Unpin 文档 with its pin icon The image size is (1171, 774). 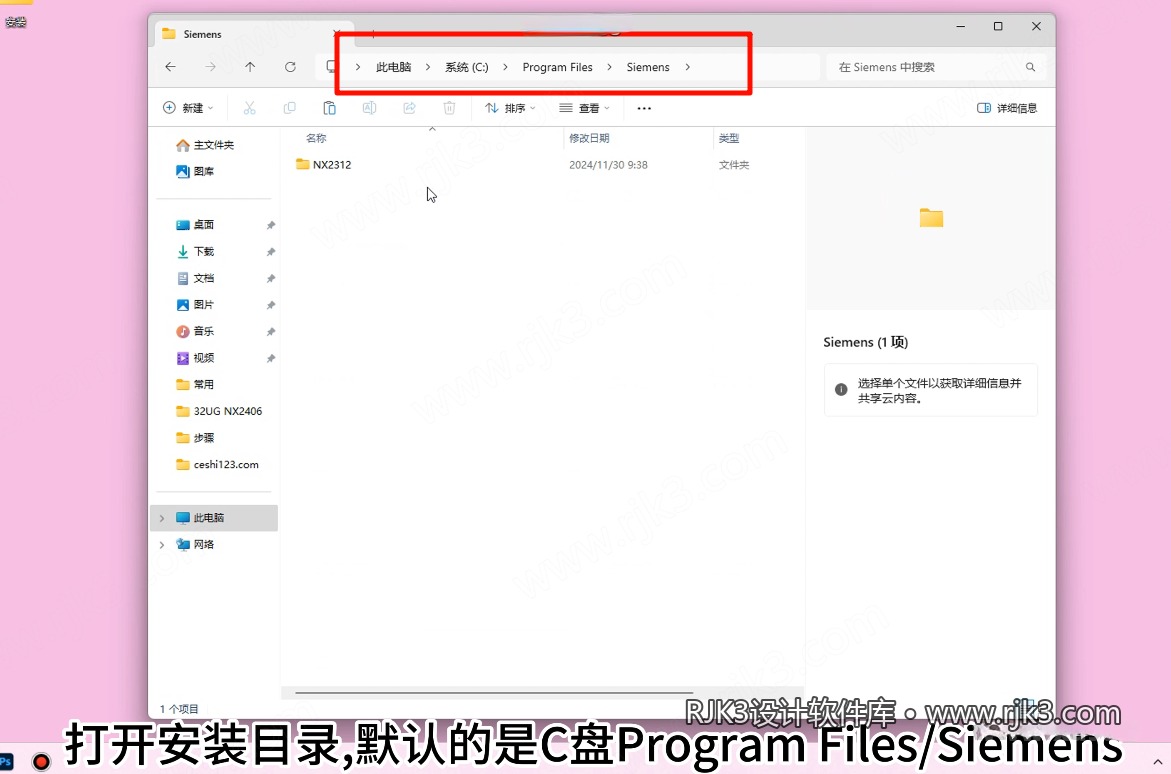click(x=271, y=278)
